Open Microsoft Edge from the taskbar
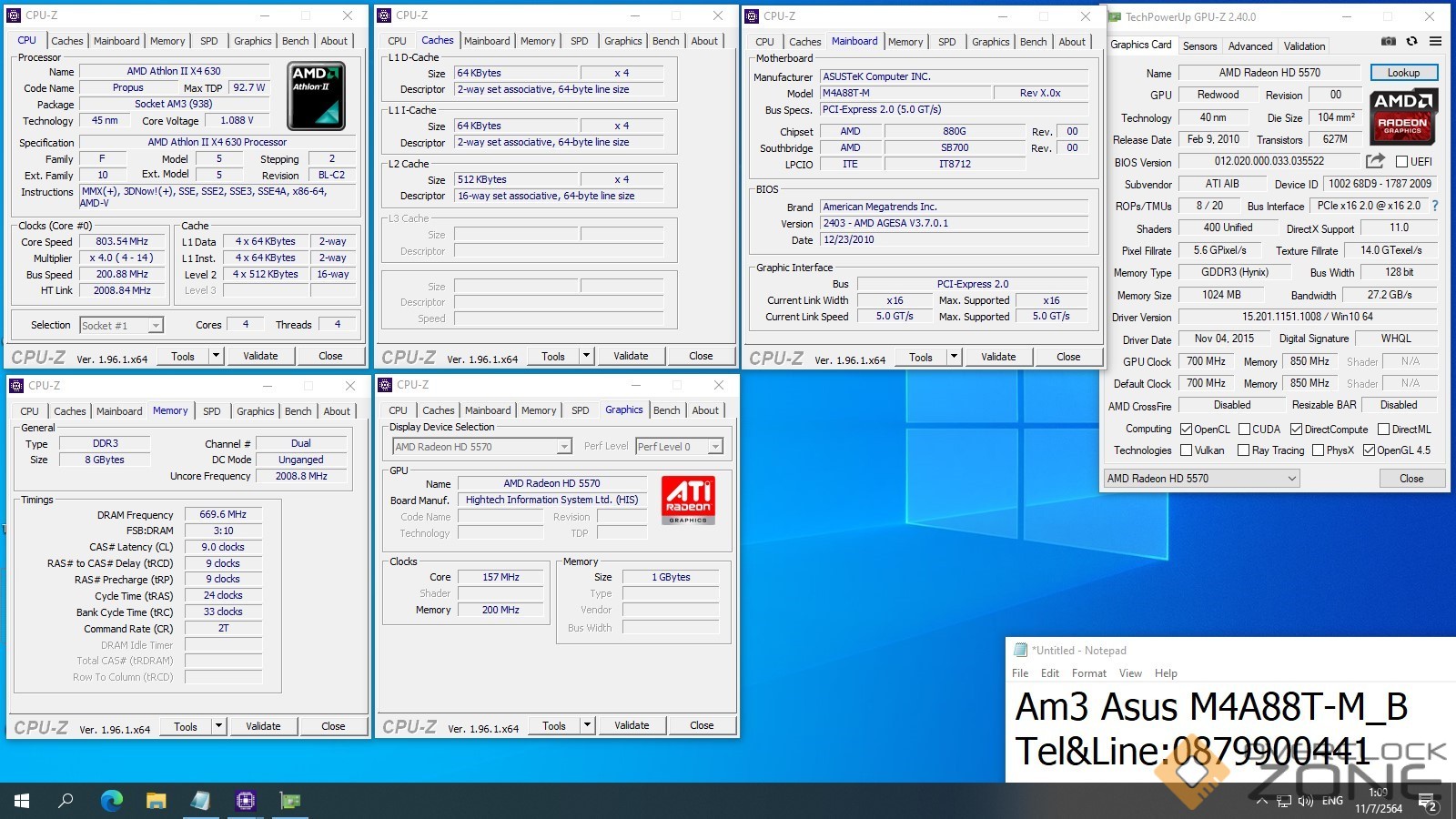The image size is (1456, 819). point(112,801)
